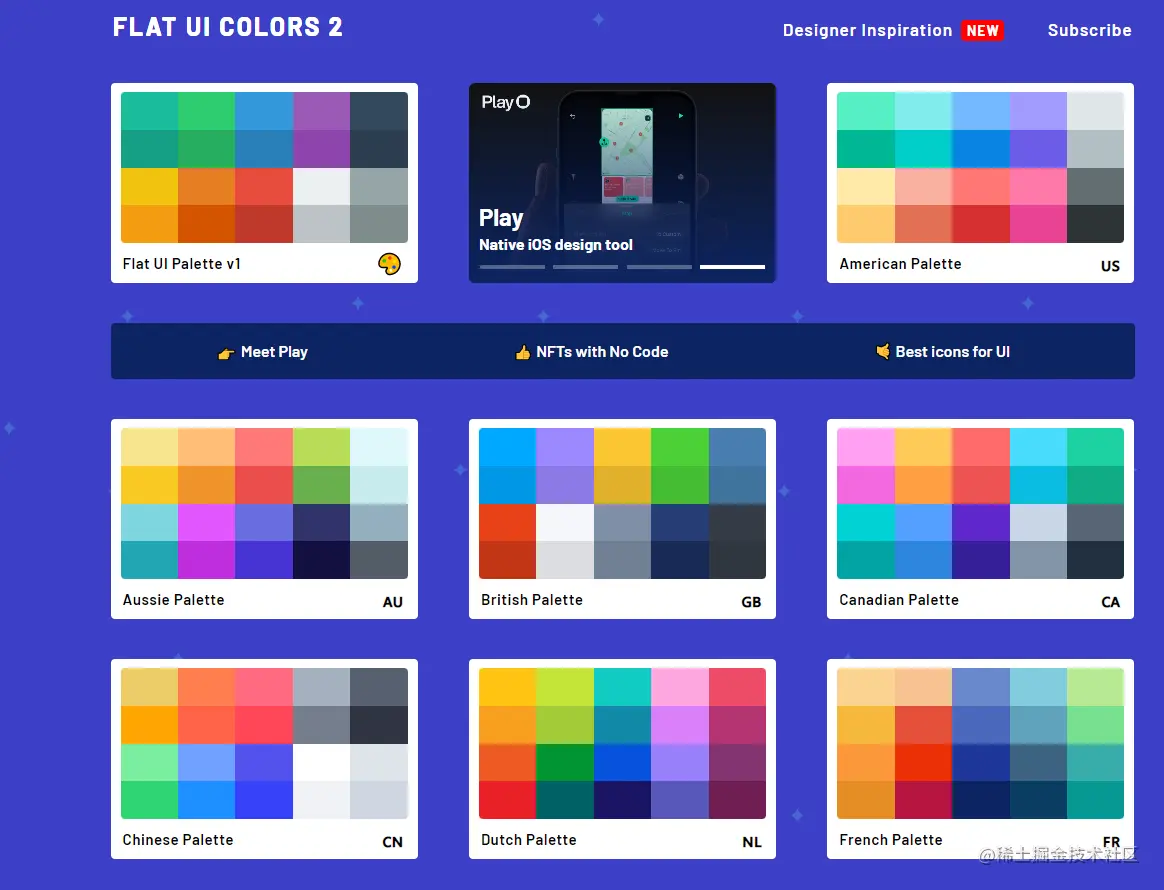Select the fourth carousel indicator in the Play ad

pos(732,266)
